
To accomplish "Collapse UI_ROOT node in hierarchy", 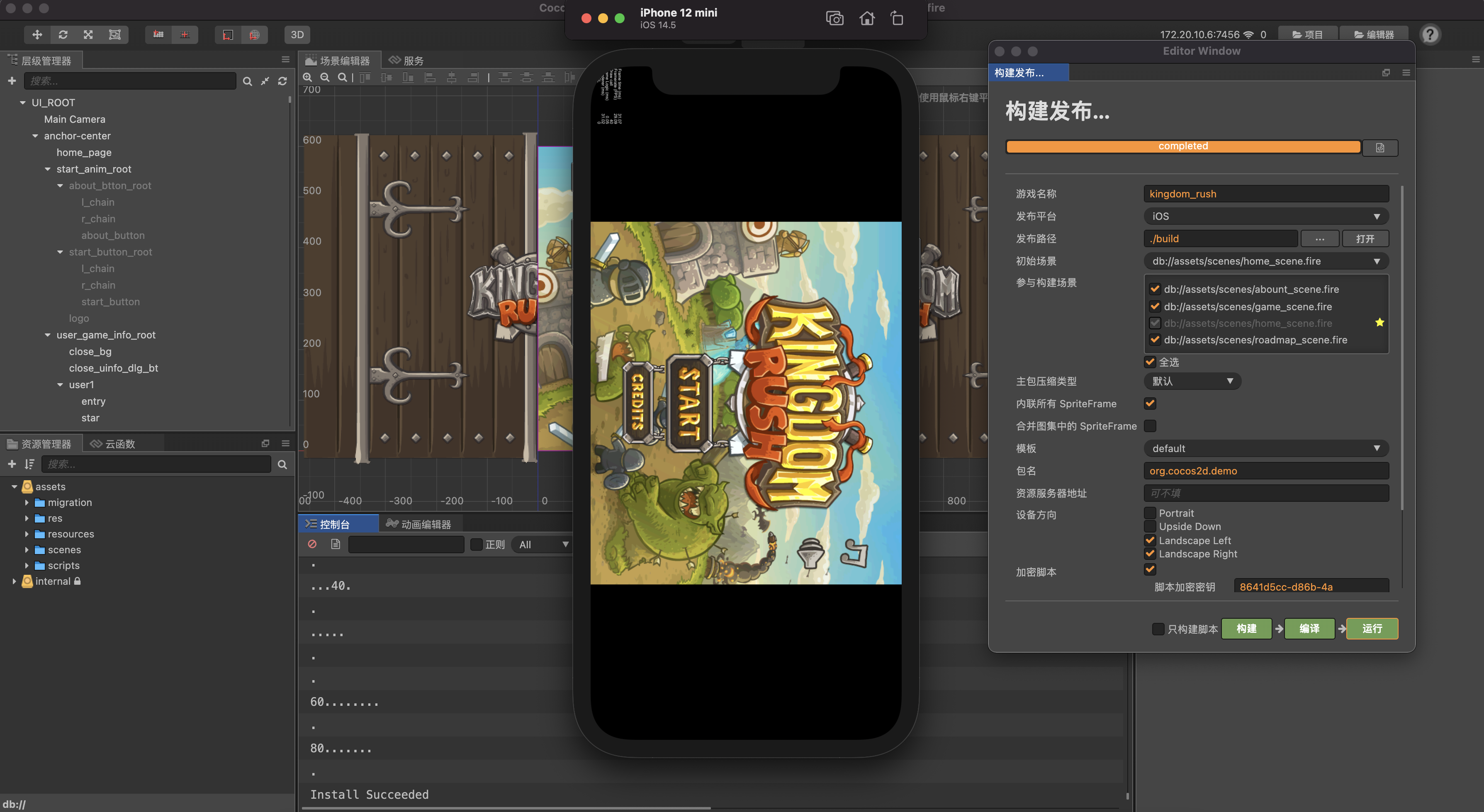I will point(23,102).
